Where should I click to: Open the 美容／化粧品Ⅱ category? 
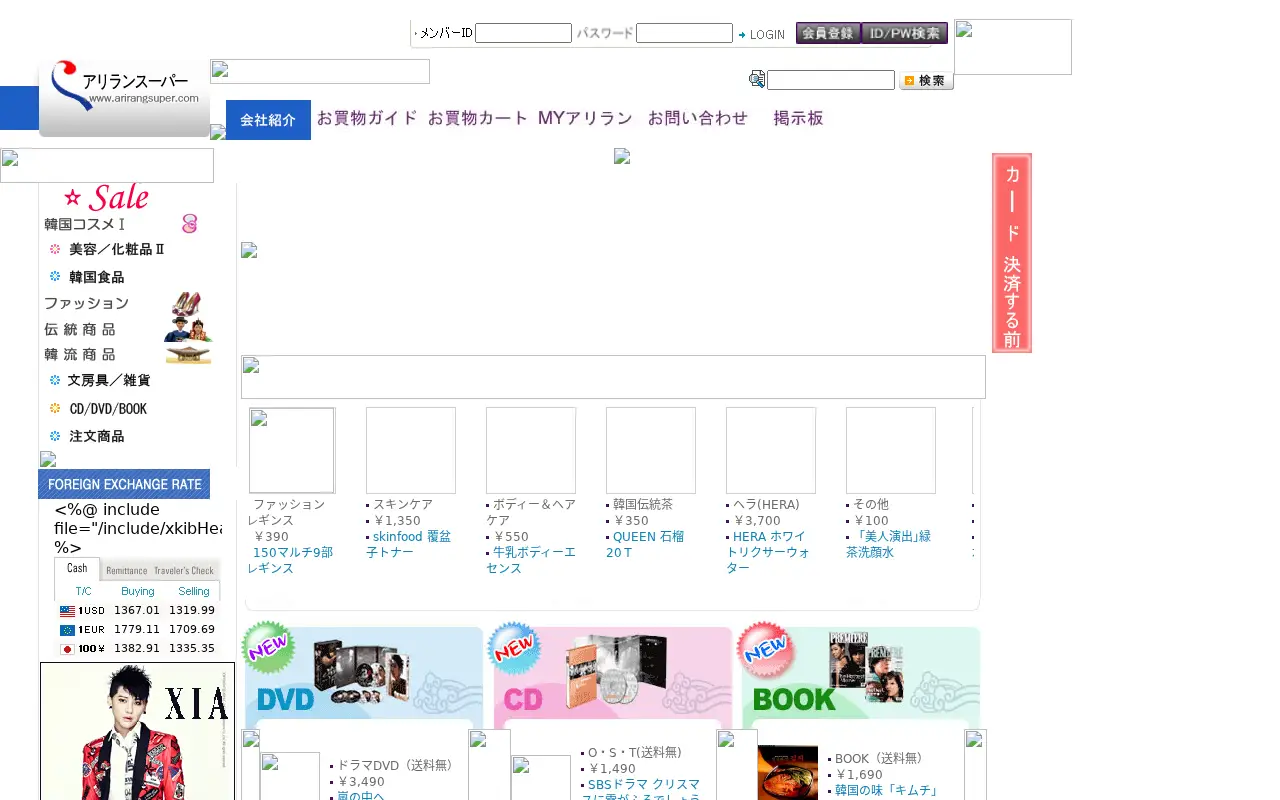[116, 249]
